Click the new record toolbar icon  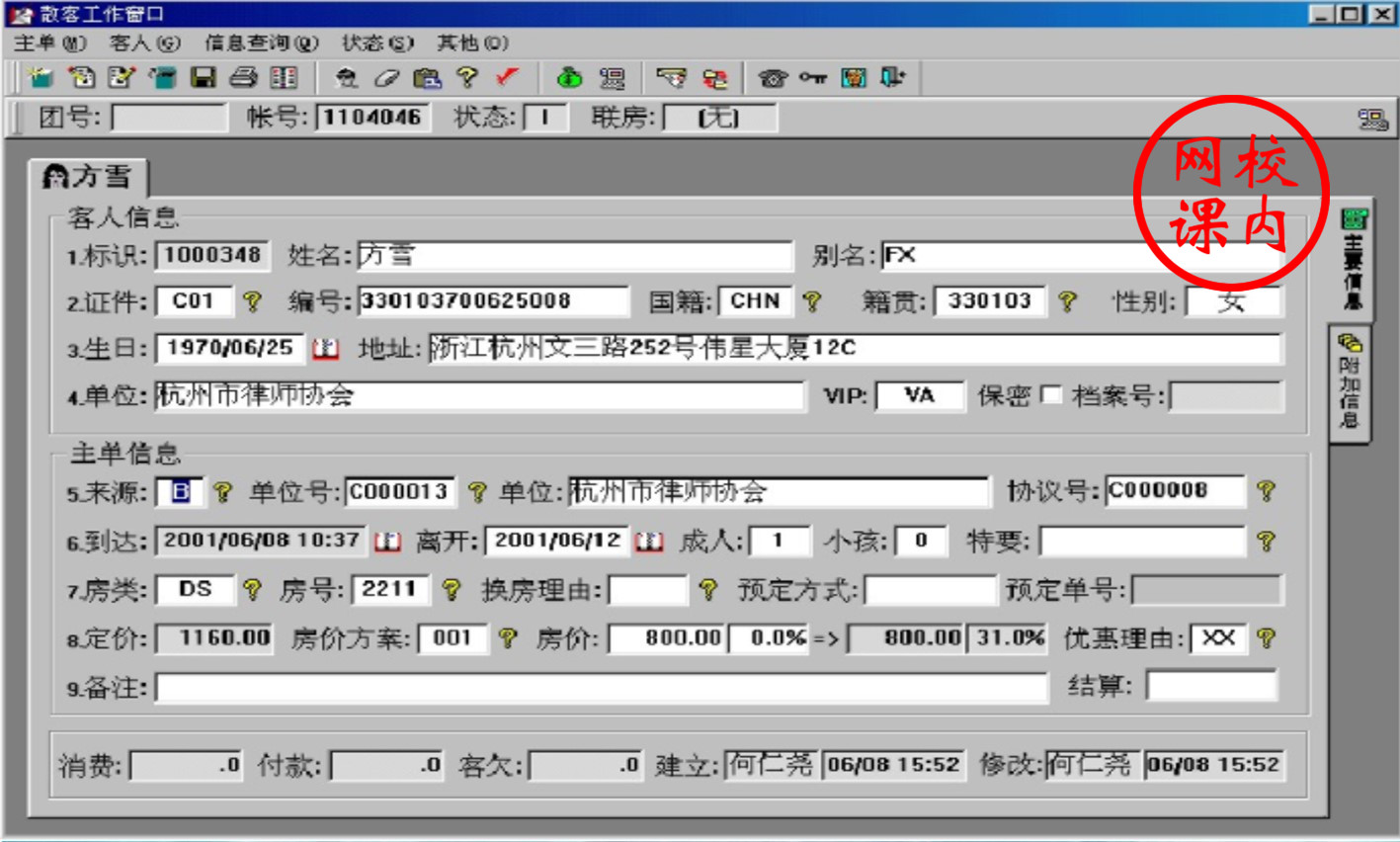[41, 77]
